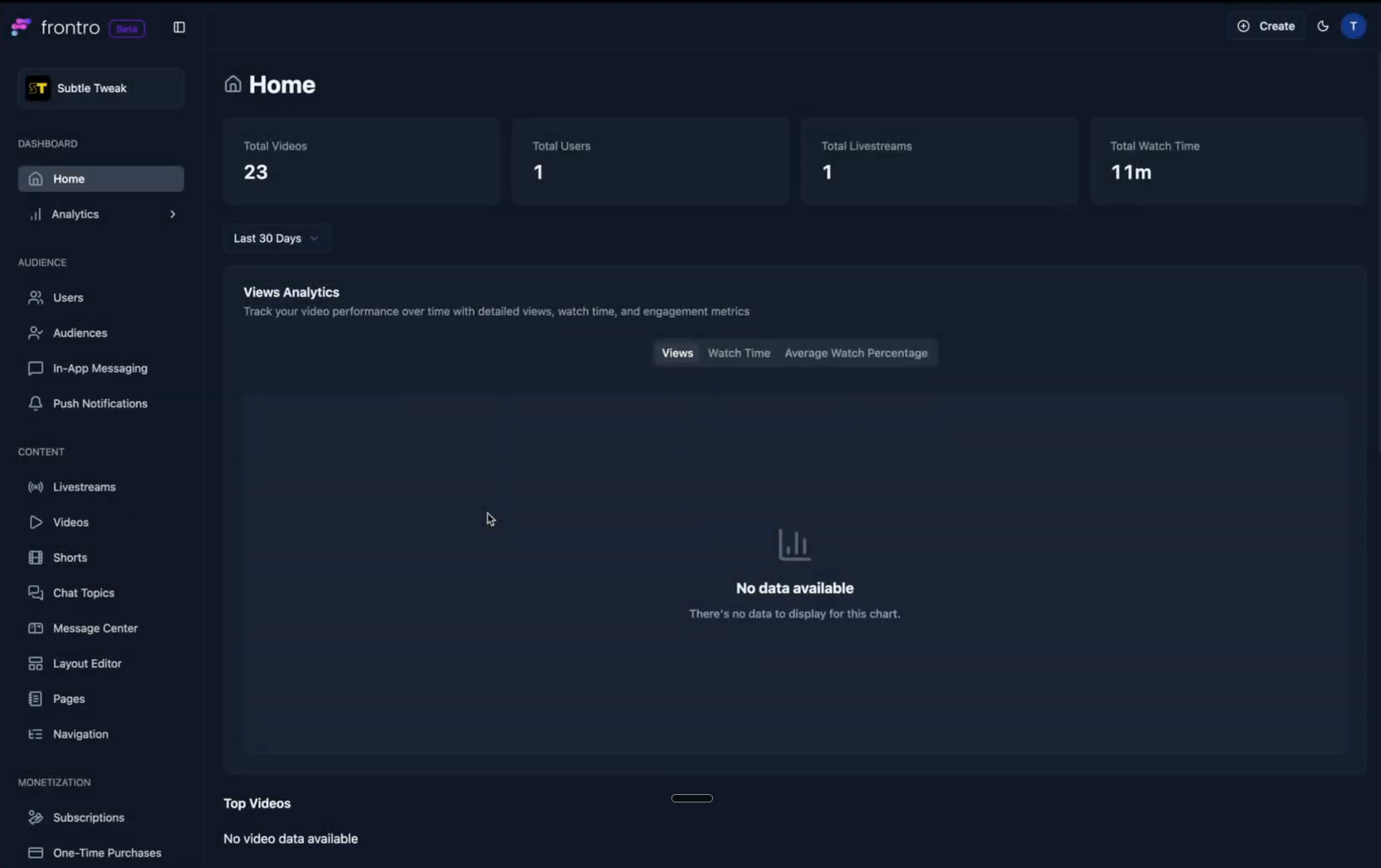Screen dimensions: 1381x868
Task: Open Push Notifications bell icon
Action: (36, 403)
